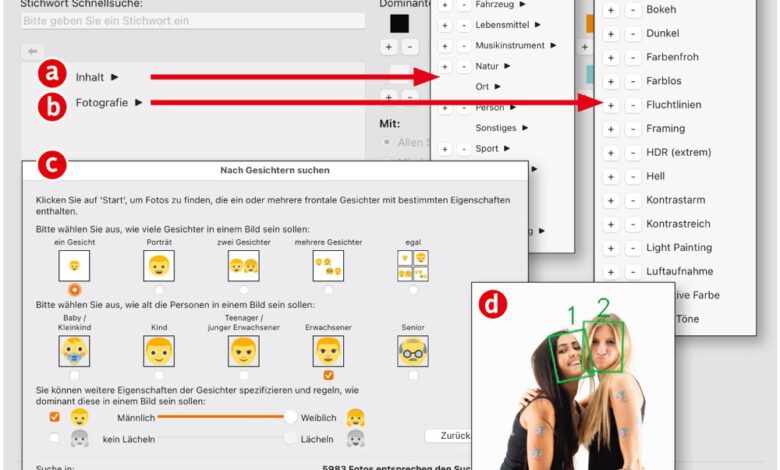
Task: Click the plus button below the black swatch
Action: point(389,47)
